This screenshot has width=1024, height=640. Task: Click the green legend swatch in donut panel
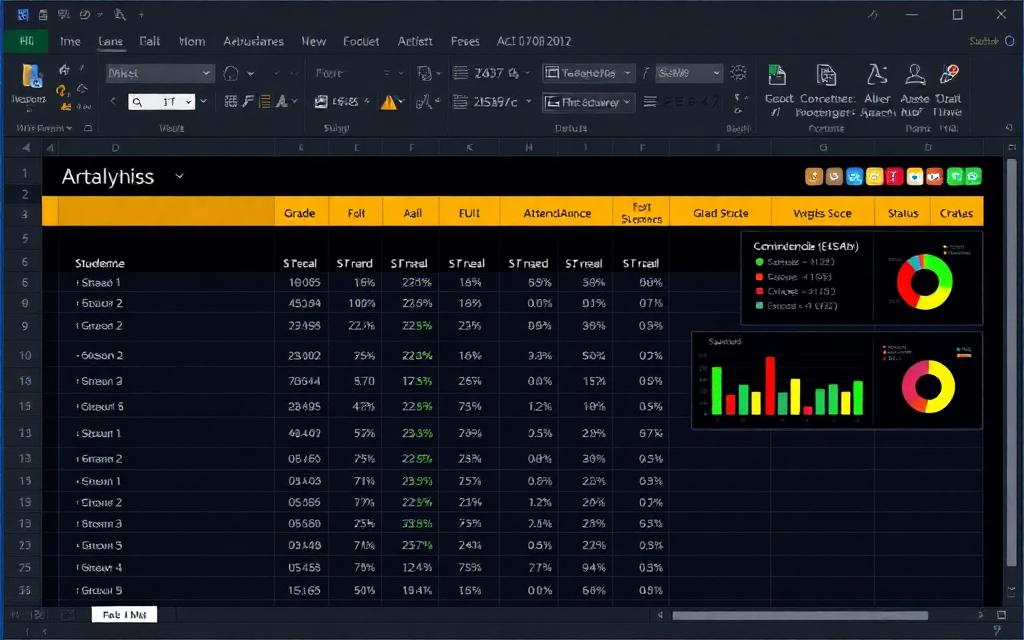[759, 262]
